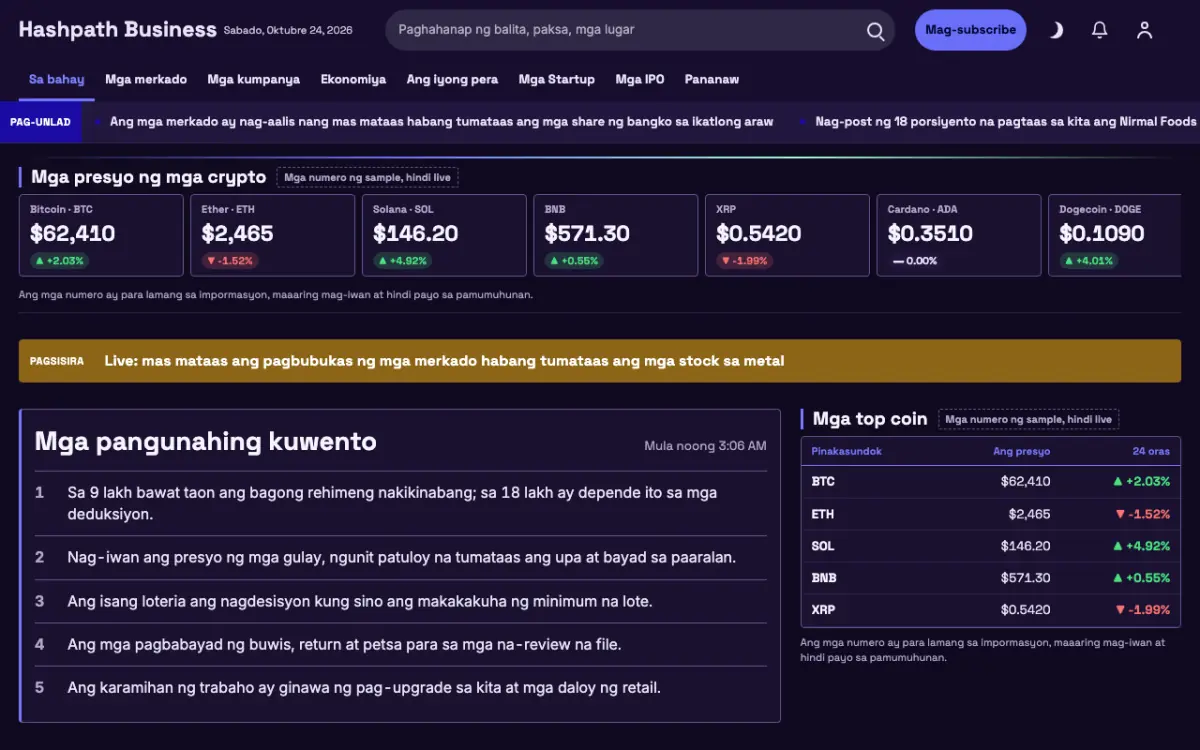1200x750 pixels.
Task: Click the PAG-UNLAD ticker label
Action: [x=41, y=121]
